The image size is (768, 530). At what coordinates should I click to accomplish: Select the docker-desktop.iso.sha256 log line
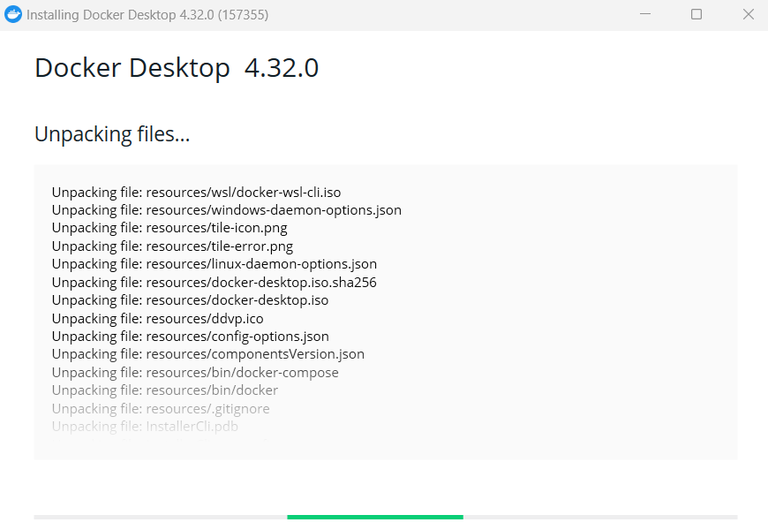click(x=214, y=282)
